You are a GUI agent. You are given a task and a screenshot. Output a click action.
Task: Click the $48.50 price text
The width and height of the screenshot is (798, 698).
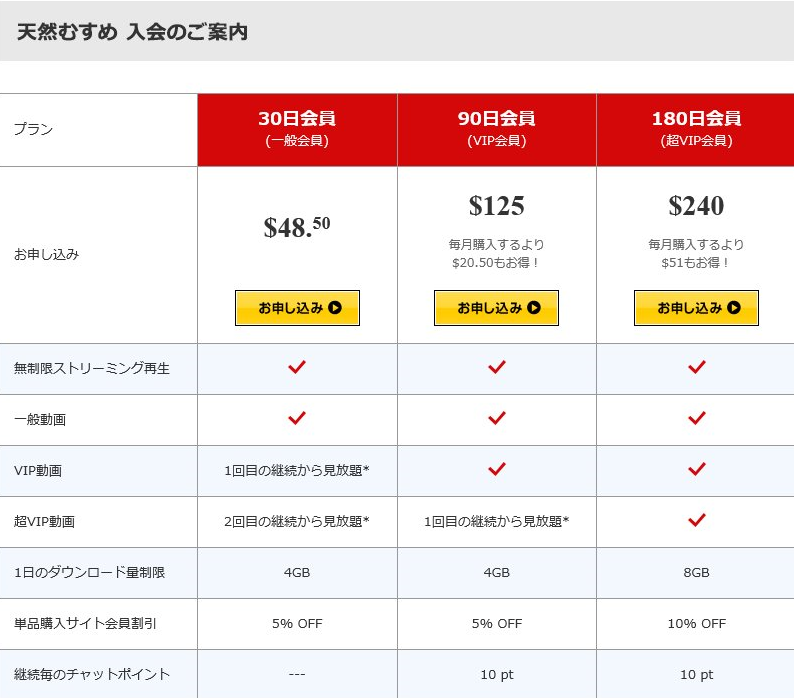297,227
